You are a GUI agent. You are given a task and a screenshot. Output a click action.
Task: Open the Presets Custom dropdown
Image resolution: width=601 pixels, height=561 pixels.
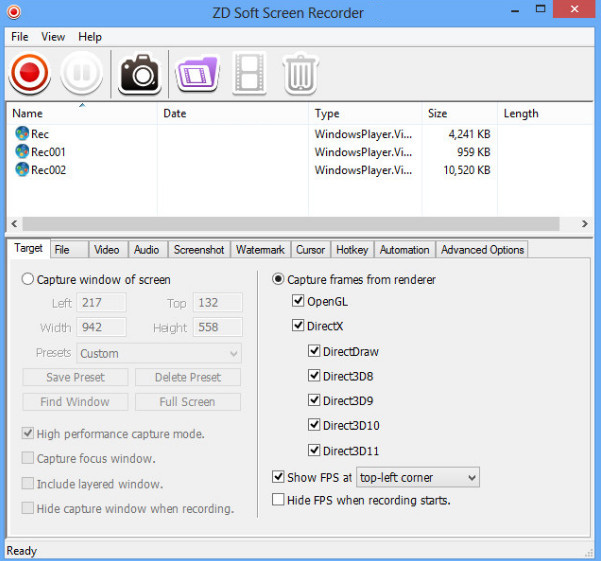(x=159, y=353)
